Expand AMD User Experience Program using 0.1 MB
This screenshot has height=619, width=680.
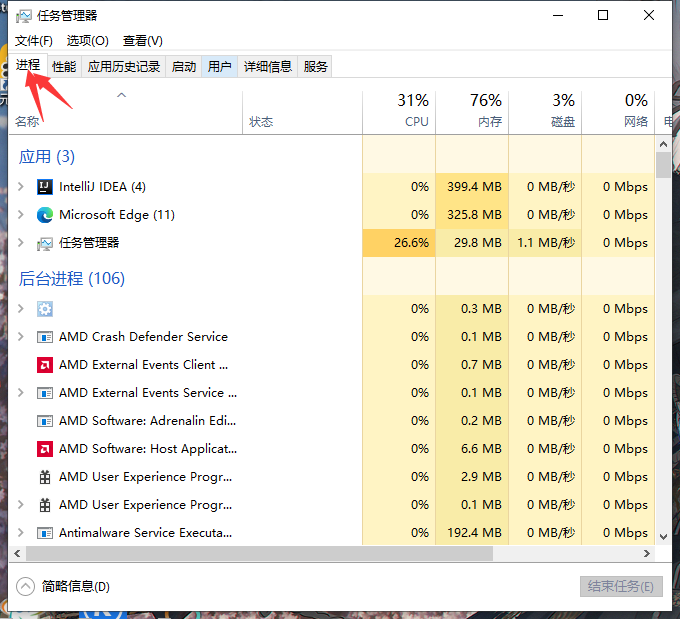tap(20, 505)
